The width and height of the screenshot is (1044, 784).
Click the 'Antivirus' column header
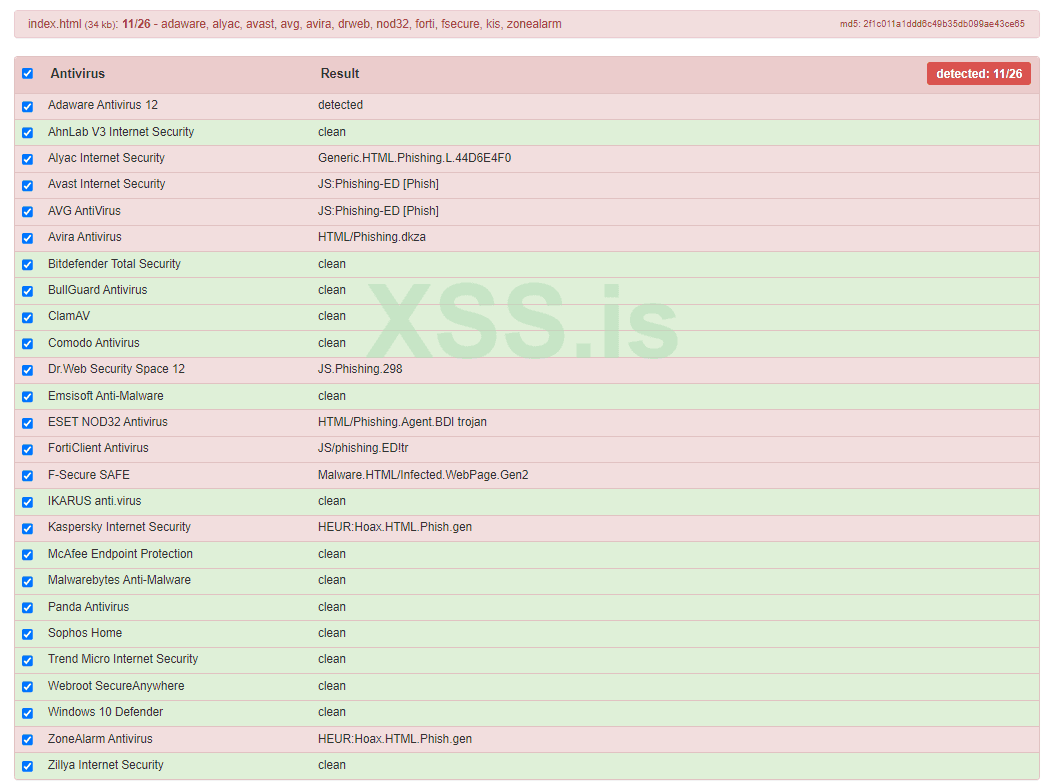click(77, 73)
